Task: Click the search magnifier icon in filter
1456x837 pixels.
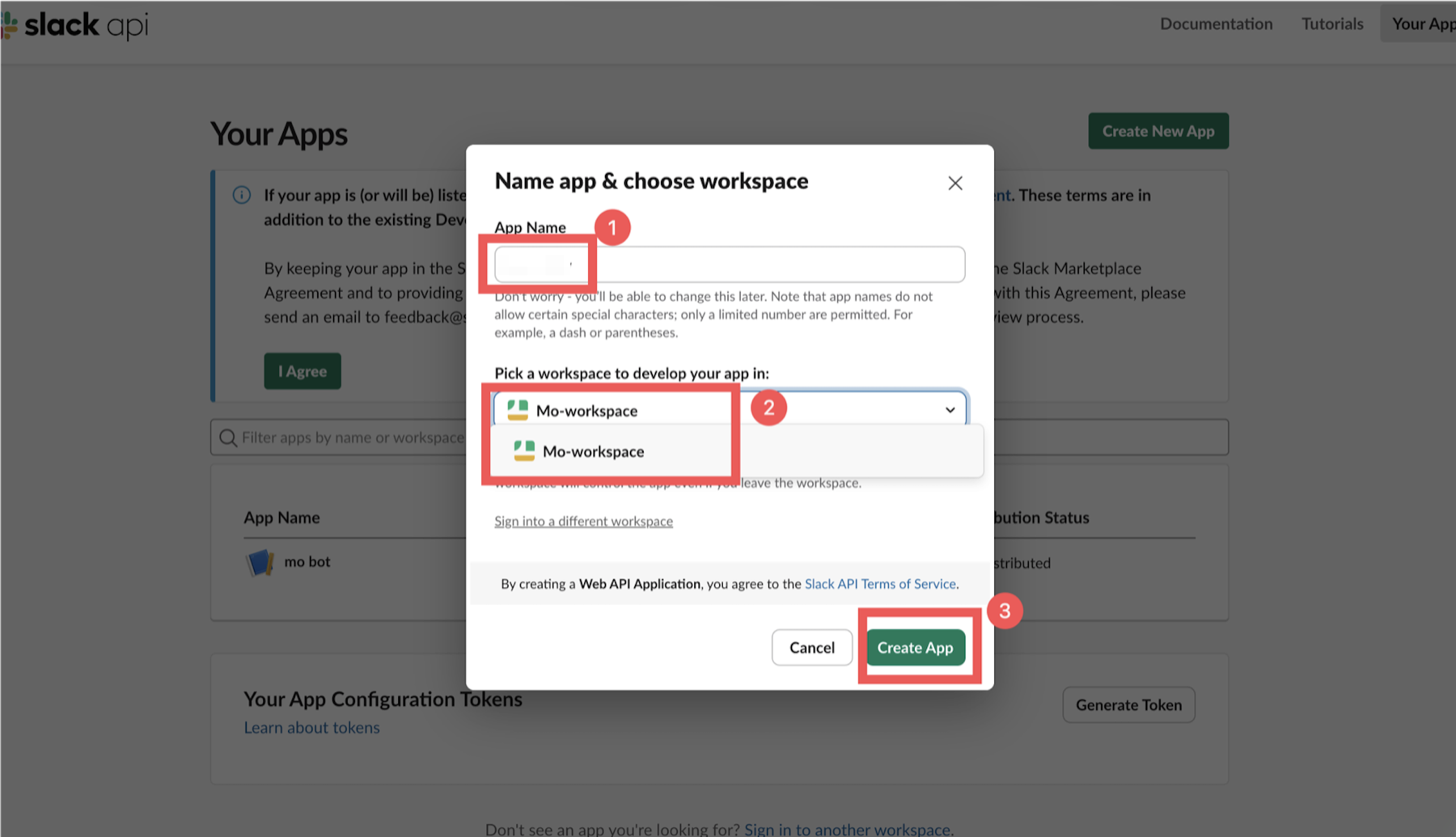Action: coord(228,438)
